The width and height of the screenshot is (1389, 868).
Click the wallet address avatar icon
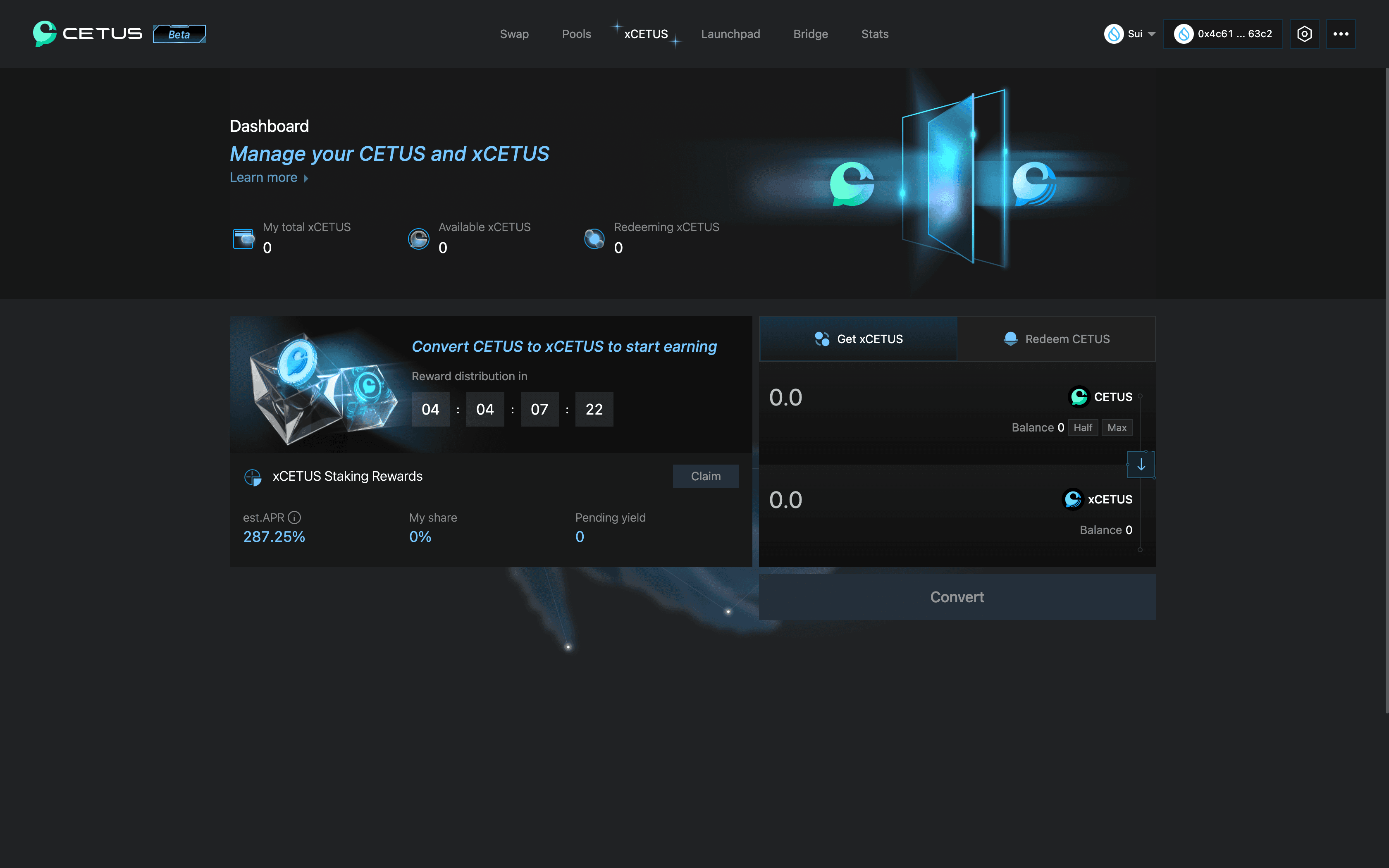(1184, 34)
